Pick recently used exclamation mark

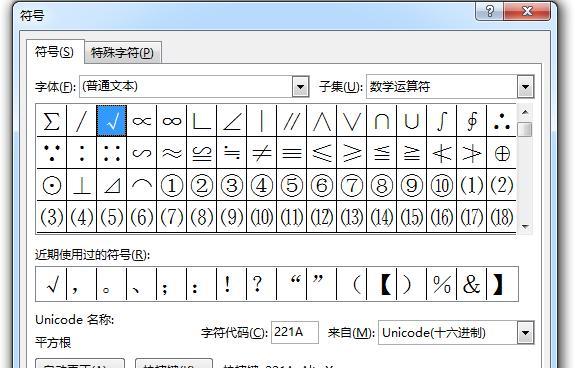232,284
